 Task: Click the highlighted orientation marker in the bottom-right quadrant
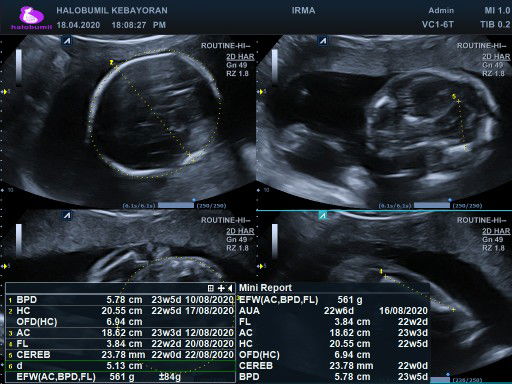[x=323, y=215]
